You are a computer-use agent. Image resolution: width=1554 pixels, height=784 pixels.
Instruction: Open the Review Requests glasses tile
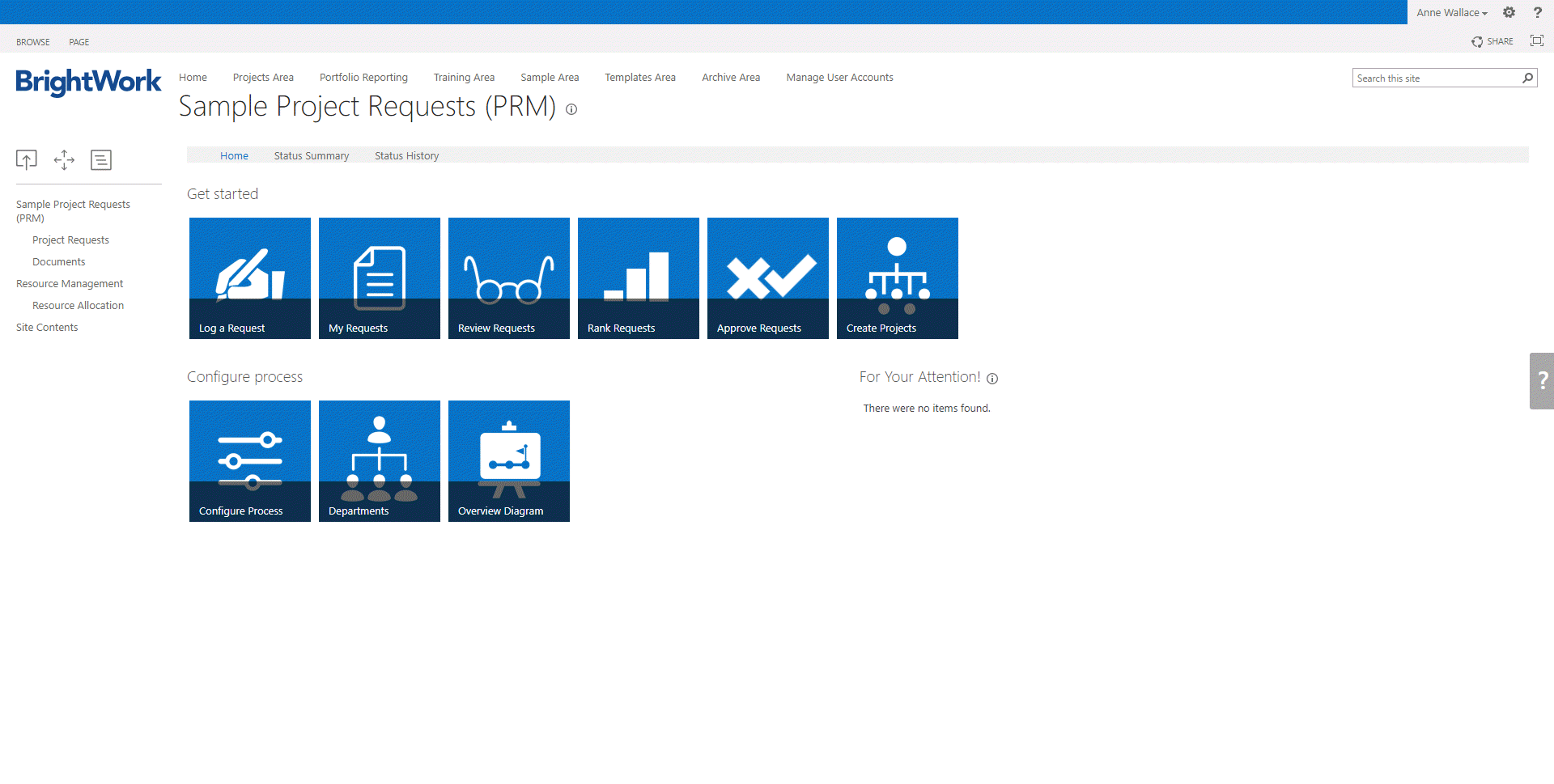pyautogui.click(x=508, y=278)
